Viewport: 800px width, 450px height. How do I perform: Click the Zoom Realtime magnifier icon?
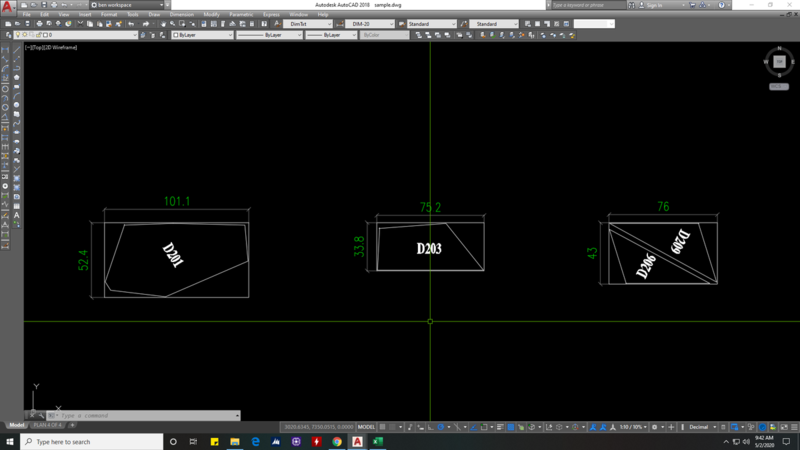point(172,24)
